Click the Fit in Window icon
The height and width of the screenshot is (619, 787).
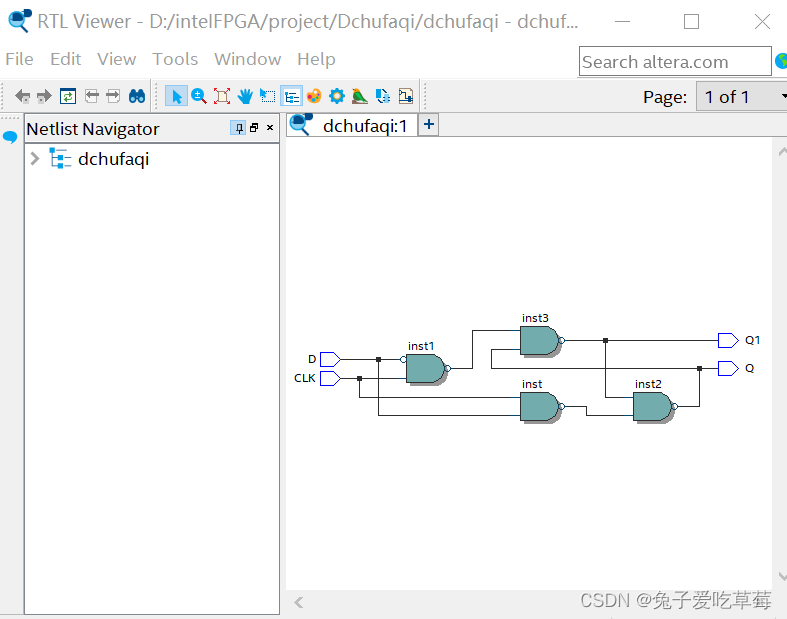tap(222, 96)
